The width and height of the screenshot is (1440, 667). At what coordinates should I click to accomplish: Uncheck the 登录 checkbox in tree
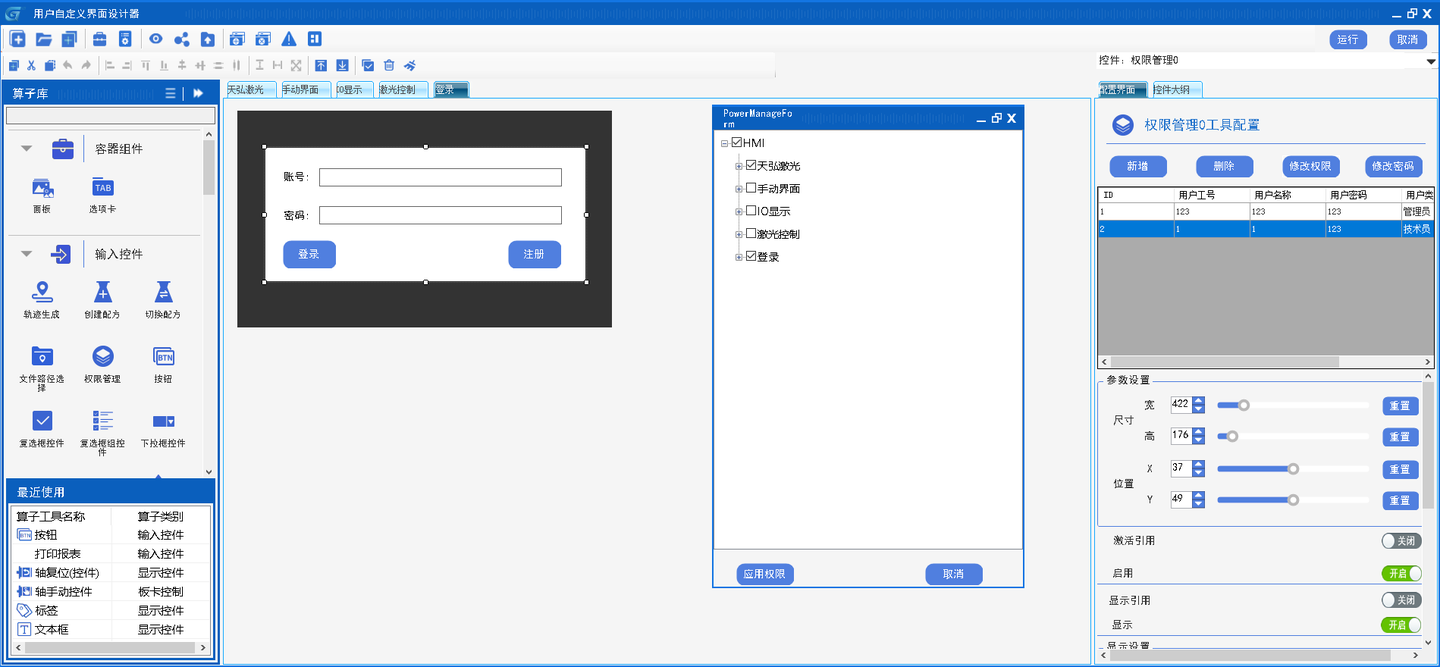point(751,257)
